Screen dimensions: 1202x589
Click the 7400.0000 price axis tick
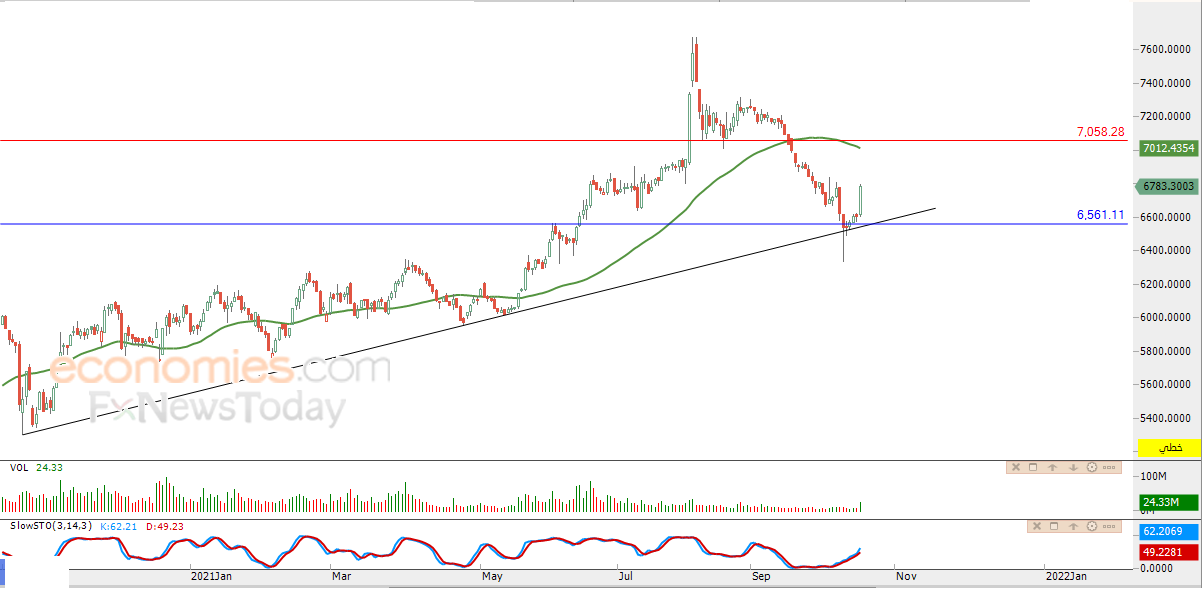coord(1164,83)
